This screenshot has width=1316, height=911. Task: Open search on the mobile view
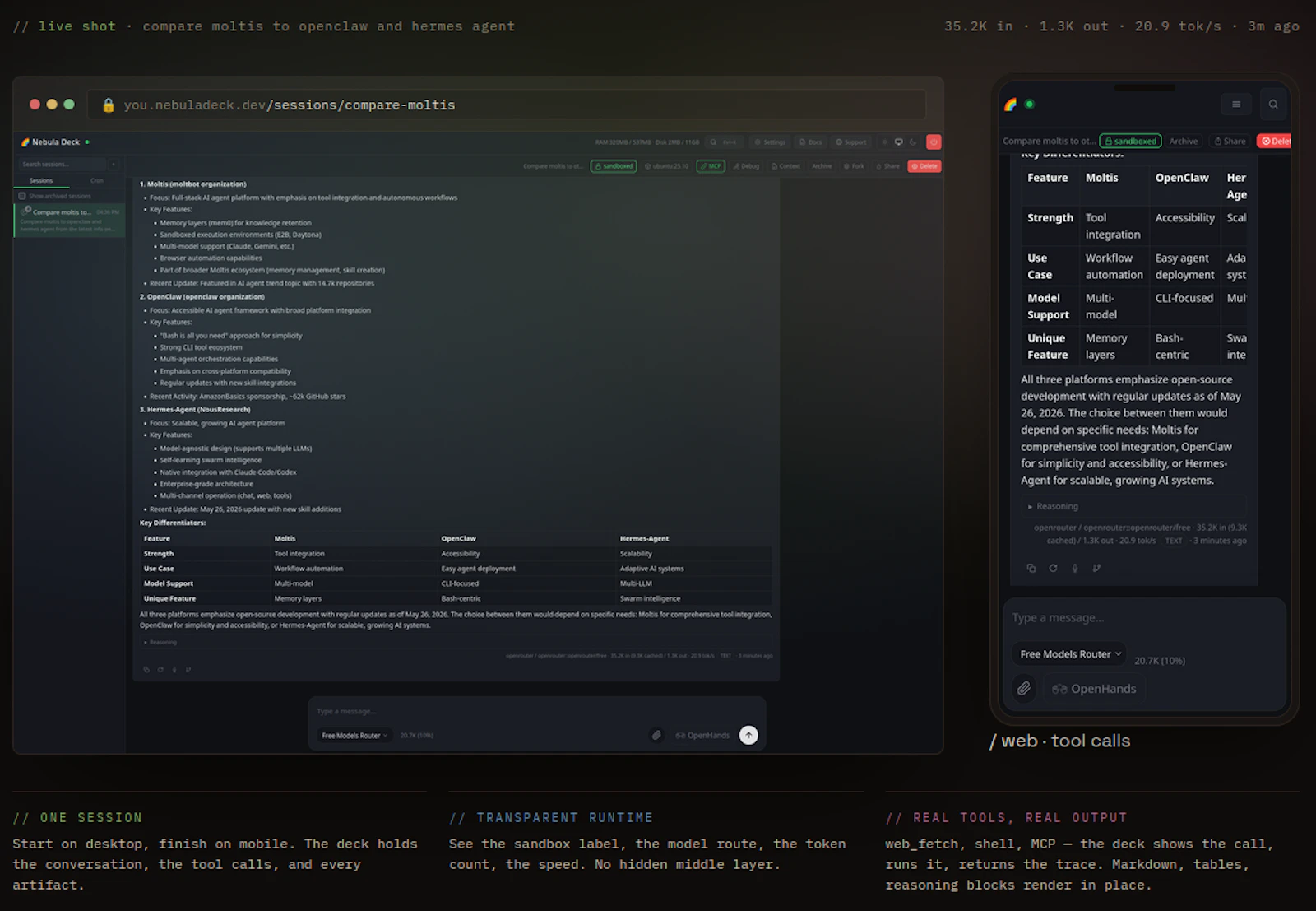point(1273,105)
